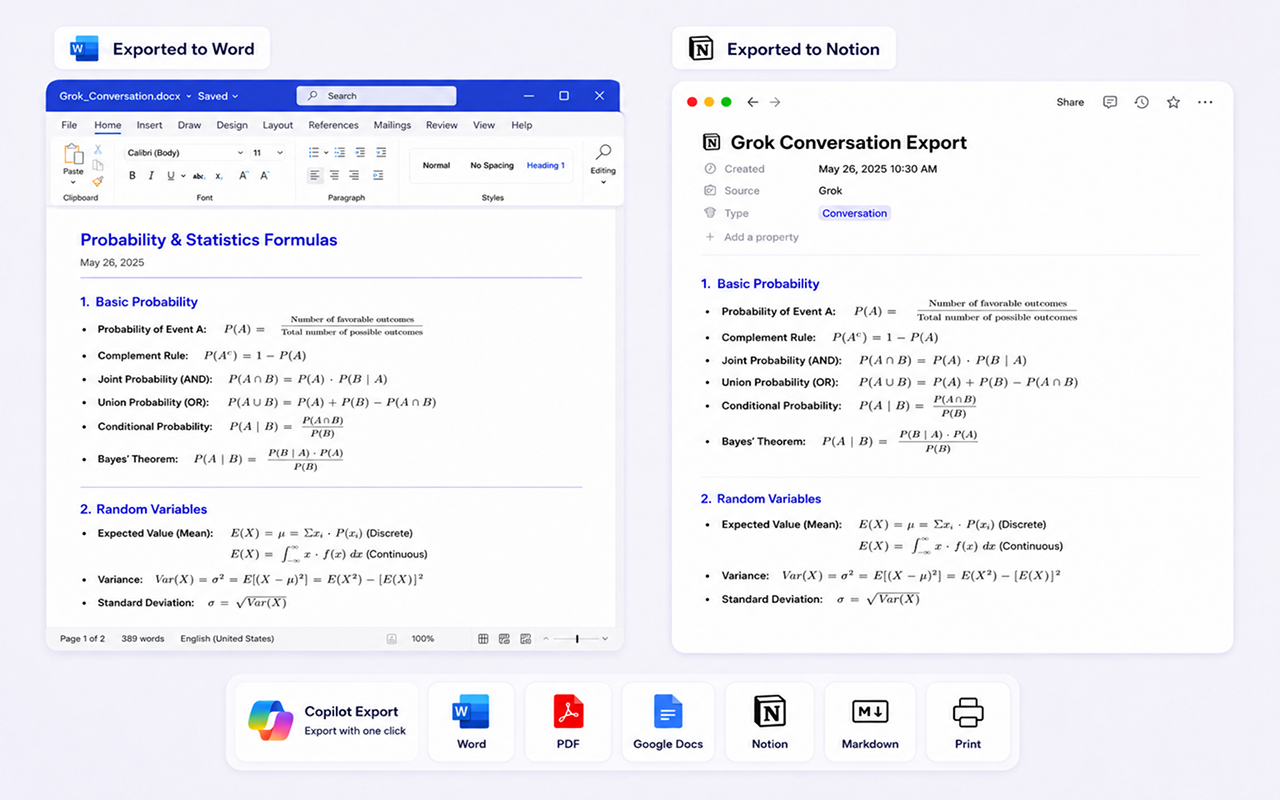Click English (United States) language in status bar
This screenshot has height=800, width=1280.
coord(227,638)
